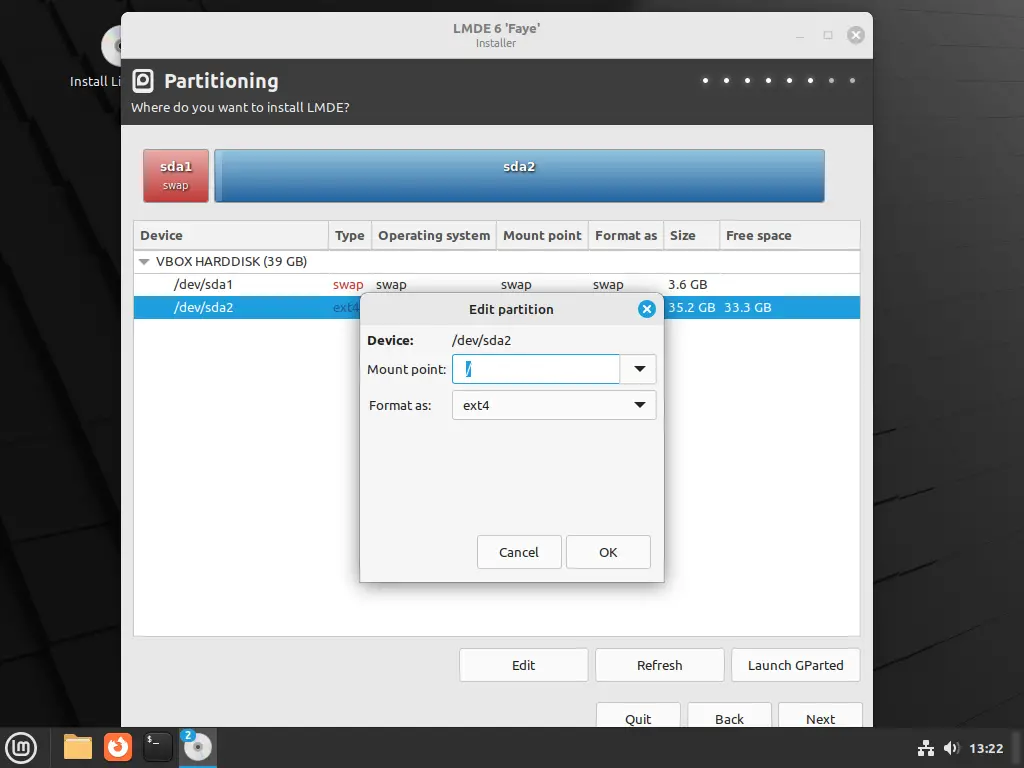Open the Mount point dropdown arrow

click(639, 369)
